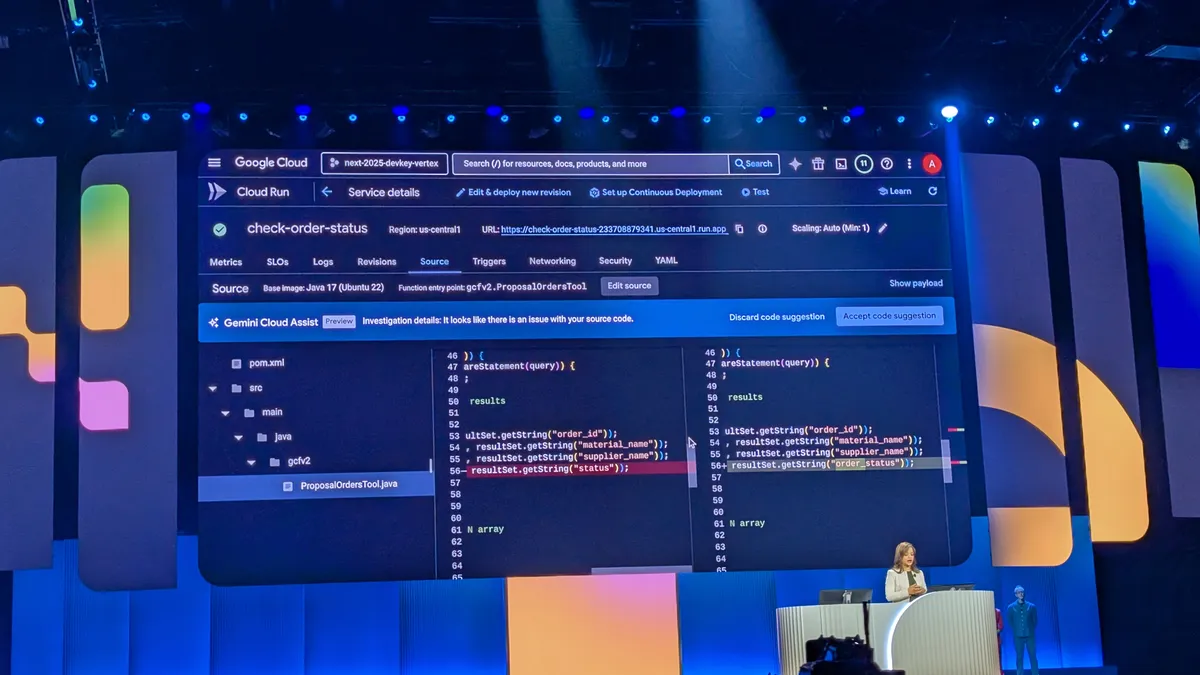Switch to the Triggers tab
Screen dimensions: 1200x675
click(x=489, y=262)
